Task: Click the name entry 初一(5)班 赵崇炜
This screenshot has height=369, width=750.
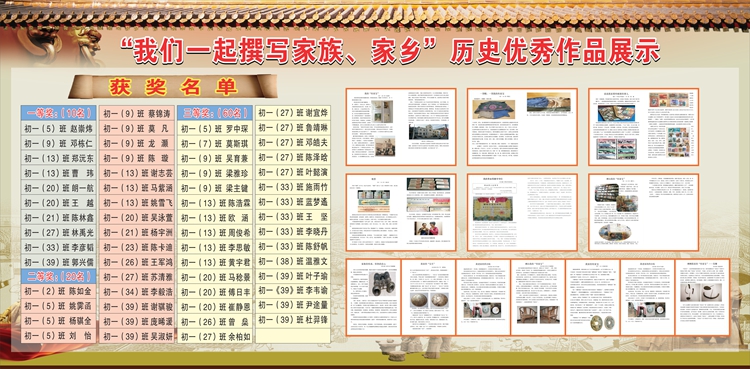Action: point(58,128)
